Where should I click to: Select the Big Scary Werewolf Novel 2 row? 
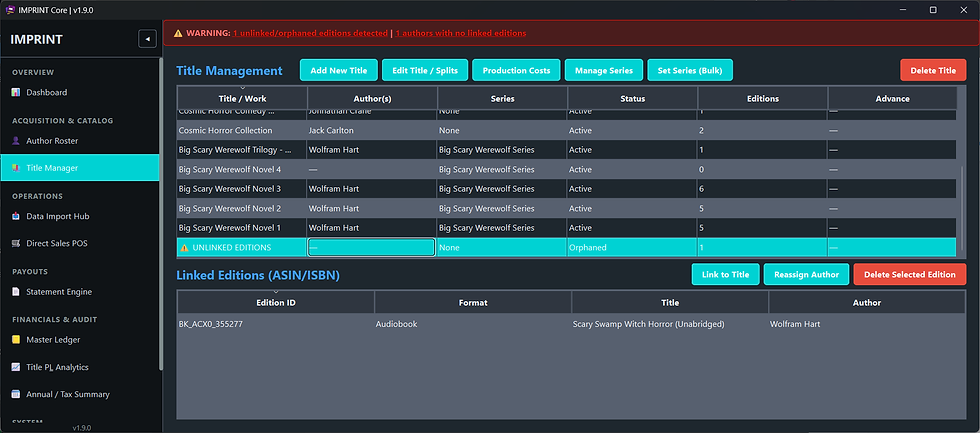566,209
